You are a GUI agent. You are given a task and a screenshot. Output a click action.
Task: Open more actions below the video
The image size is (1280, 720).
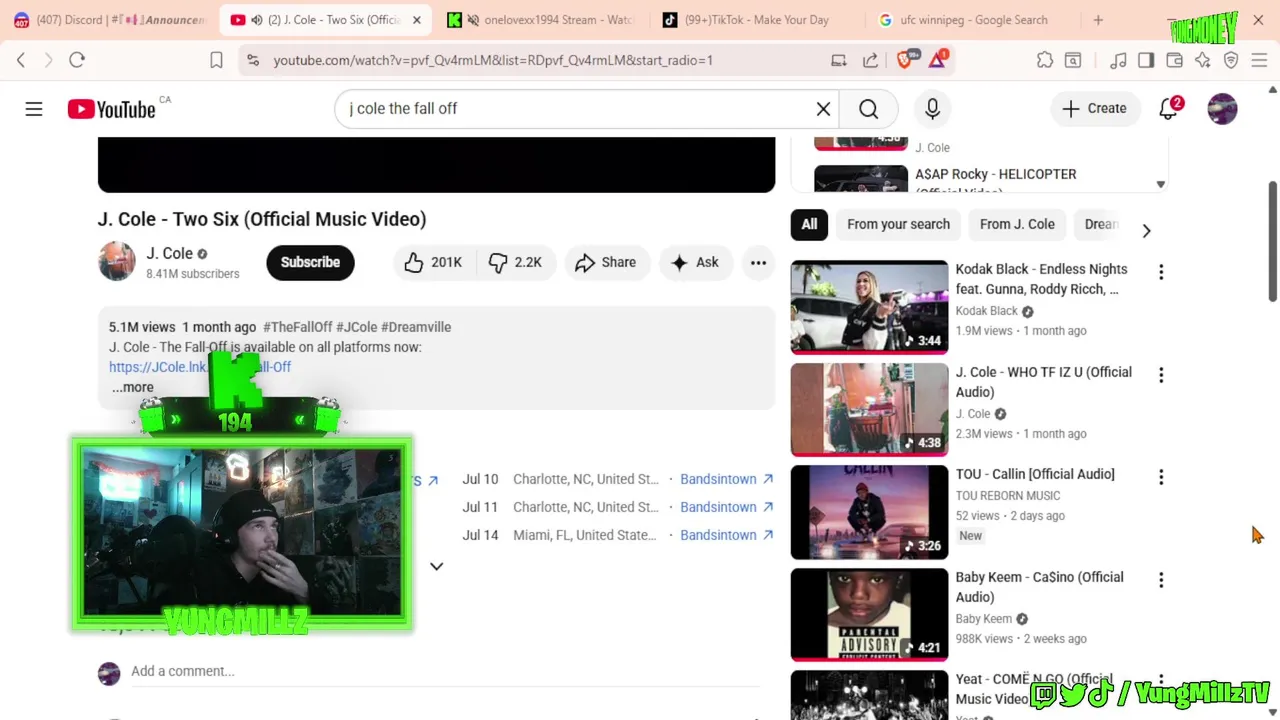758,262
